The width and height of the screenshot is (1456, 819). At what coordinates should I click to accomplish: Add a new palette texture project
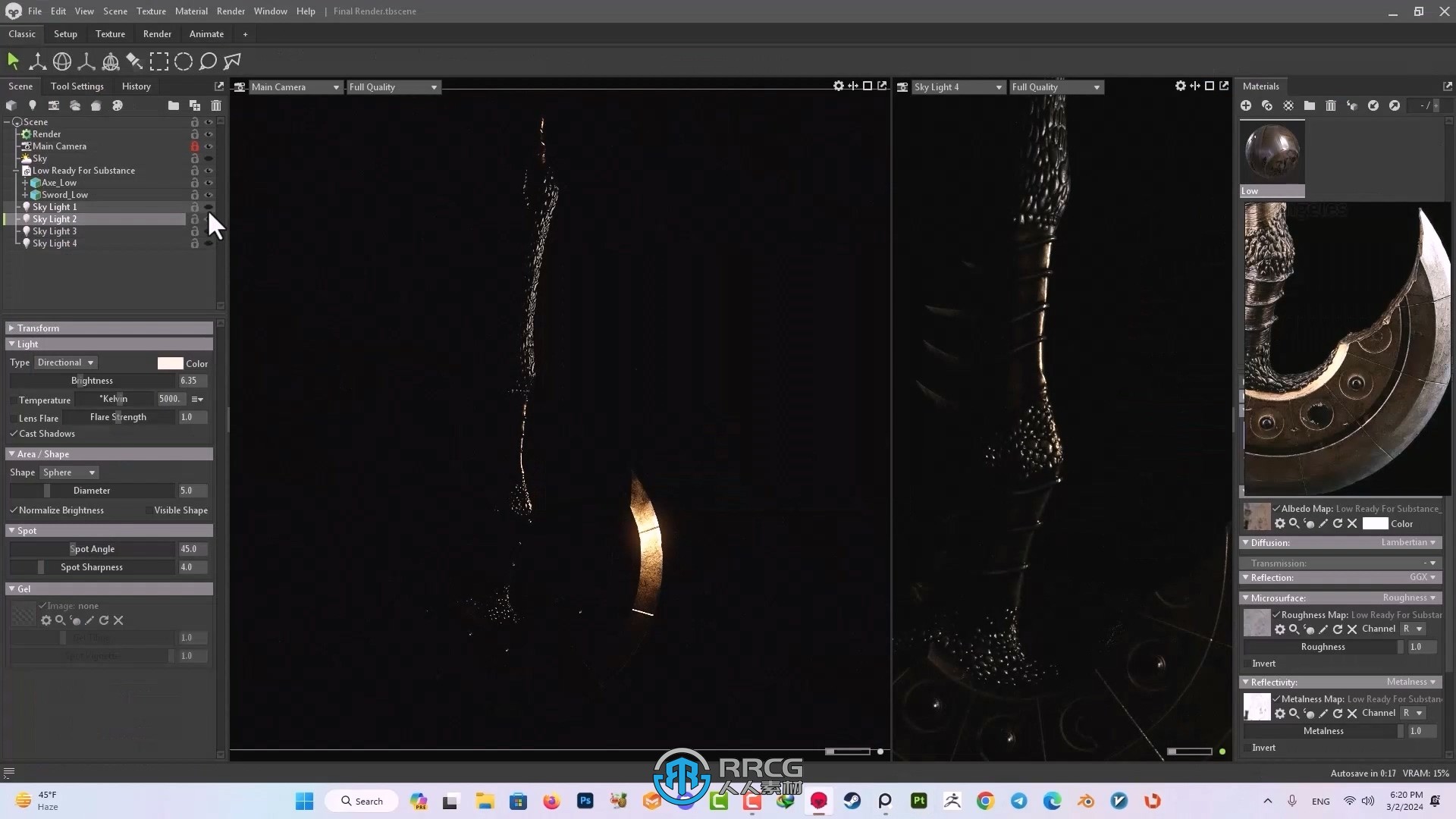pyautogui.click(x=118, y=105)
